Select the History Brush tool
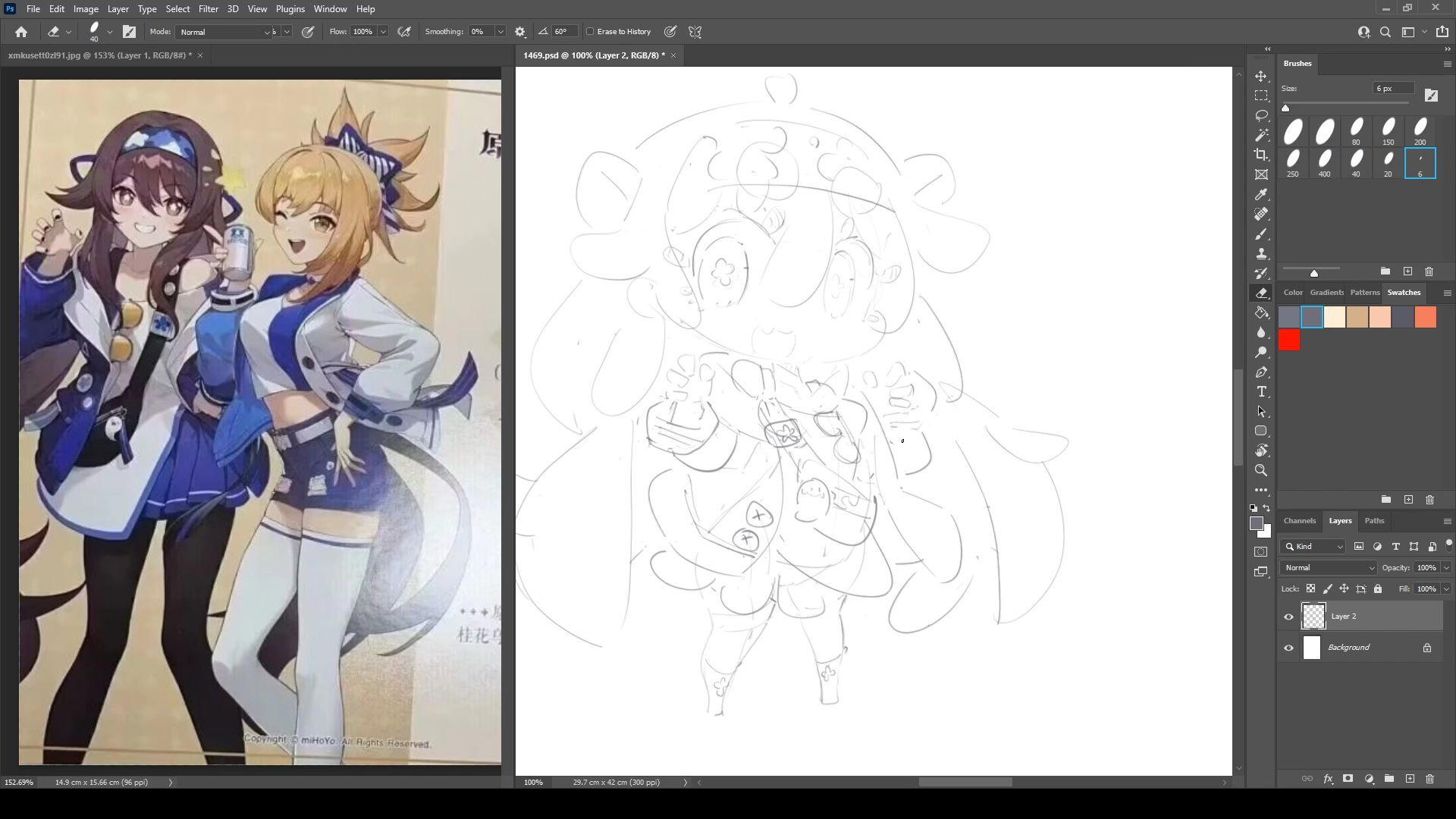This screenshot has height=819, width=1456. (1261, 274)
